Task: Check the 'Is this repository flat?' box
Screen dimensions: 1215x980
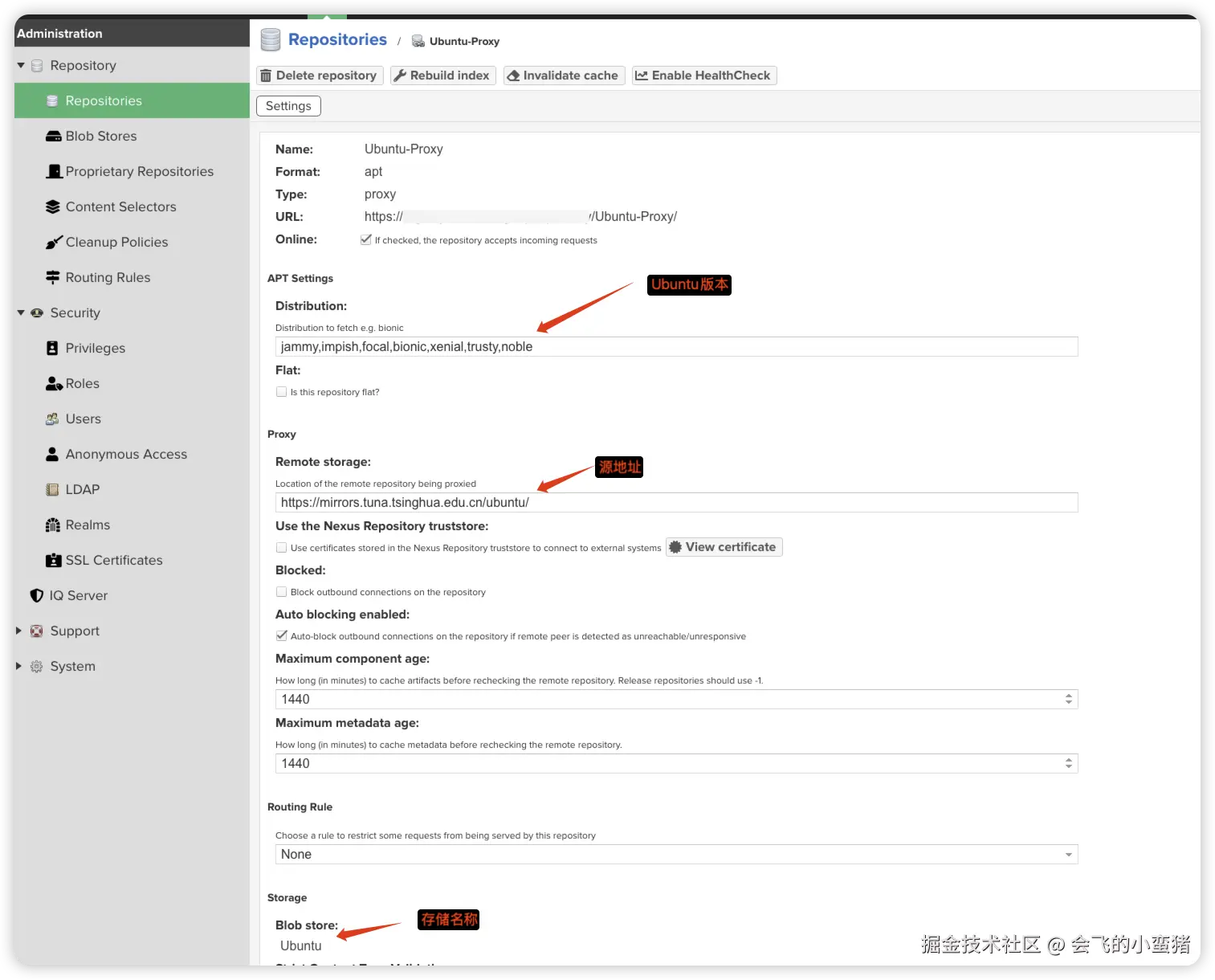Action: 281,392
